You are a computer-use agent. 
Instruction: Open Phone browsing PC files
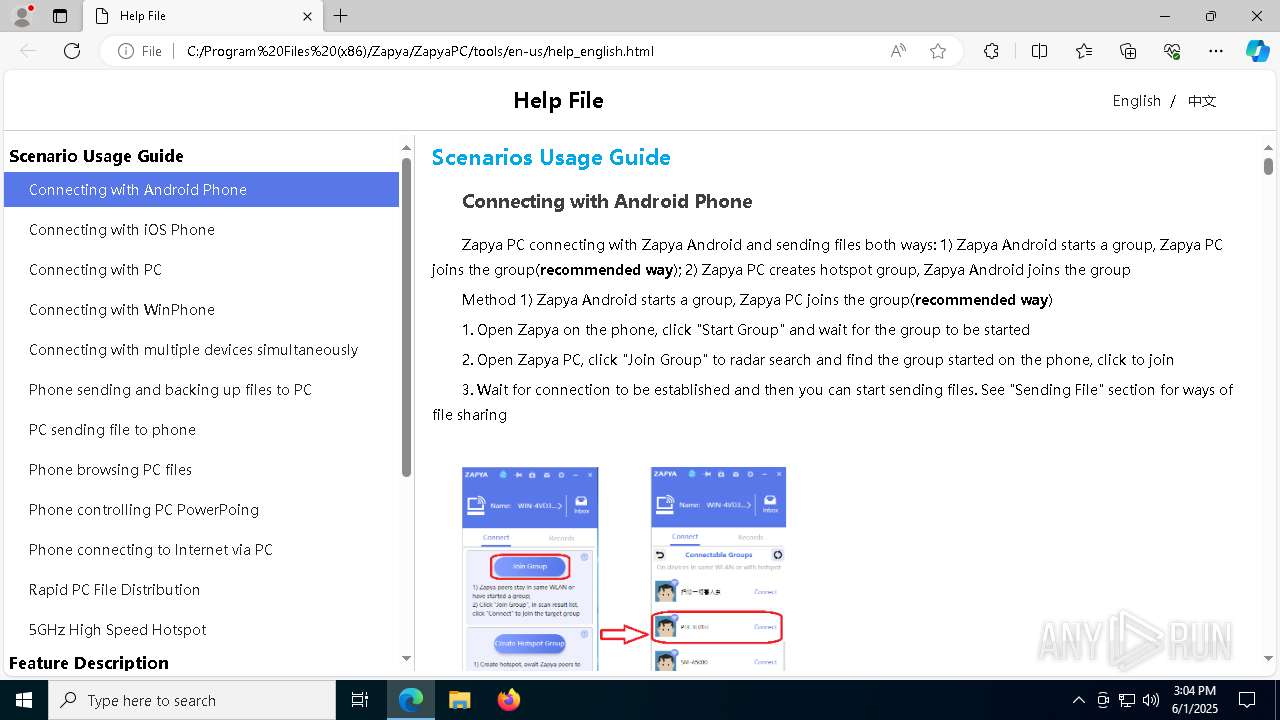coord(201,470)
